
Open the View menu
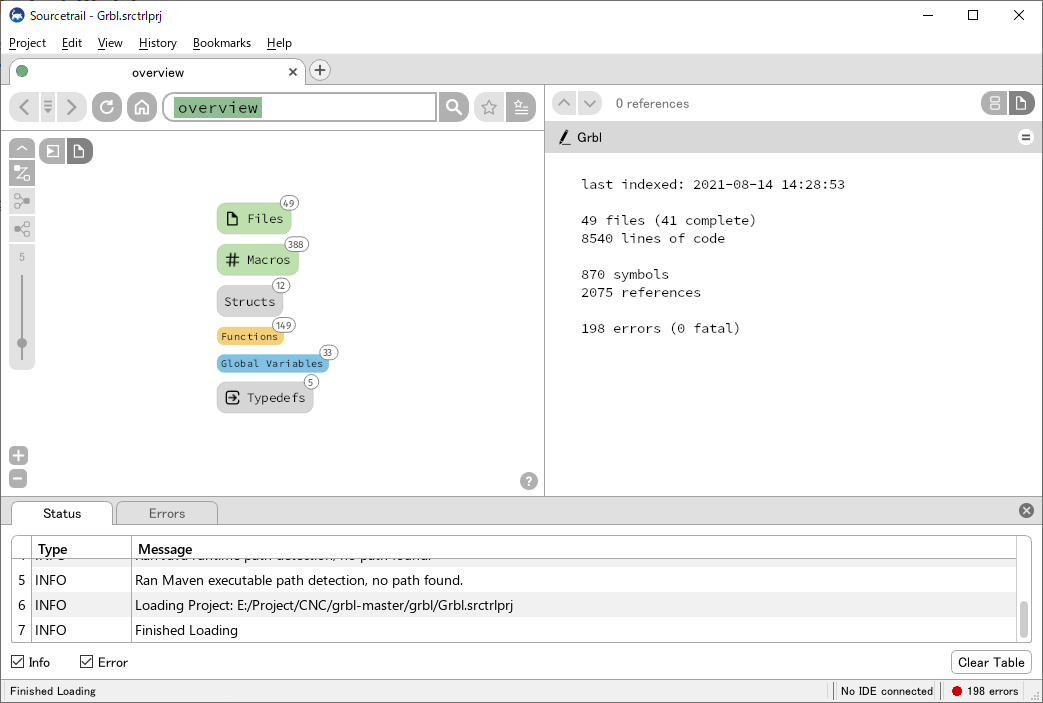[110, 43]
